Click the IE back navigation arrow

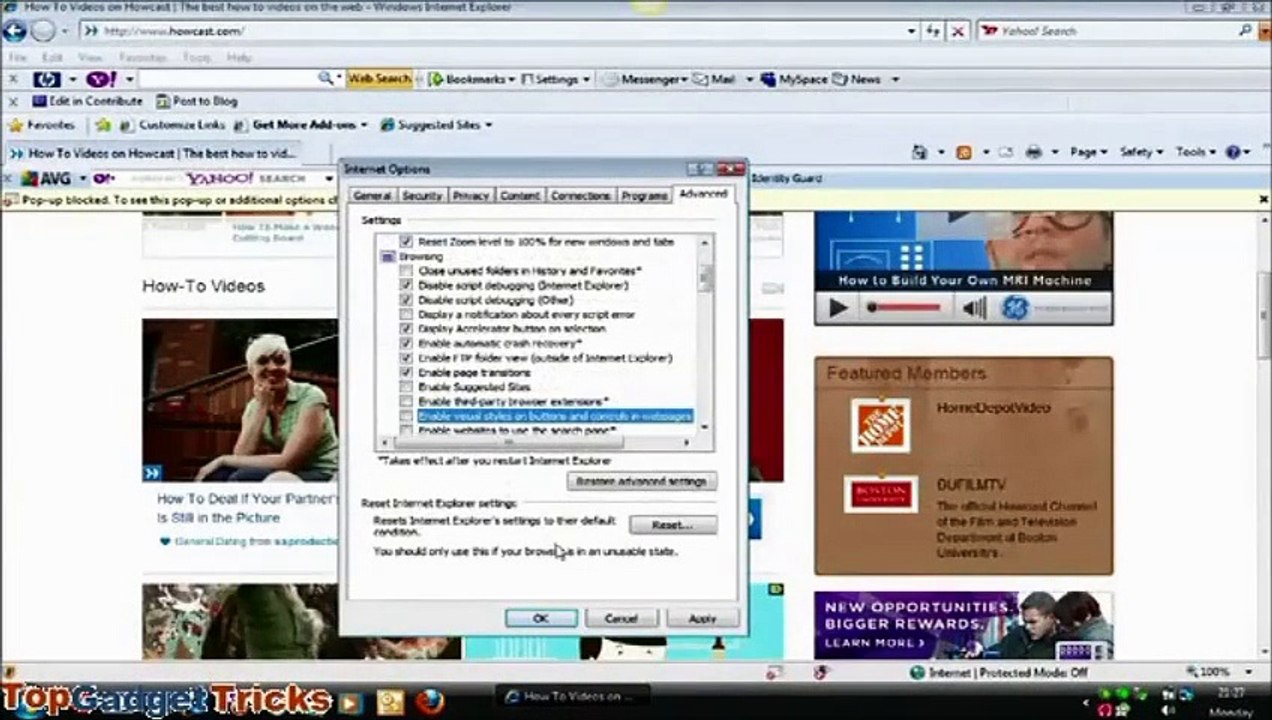pyautogui.click(x=14, y=31)
